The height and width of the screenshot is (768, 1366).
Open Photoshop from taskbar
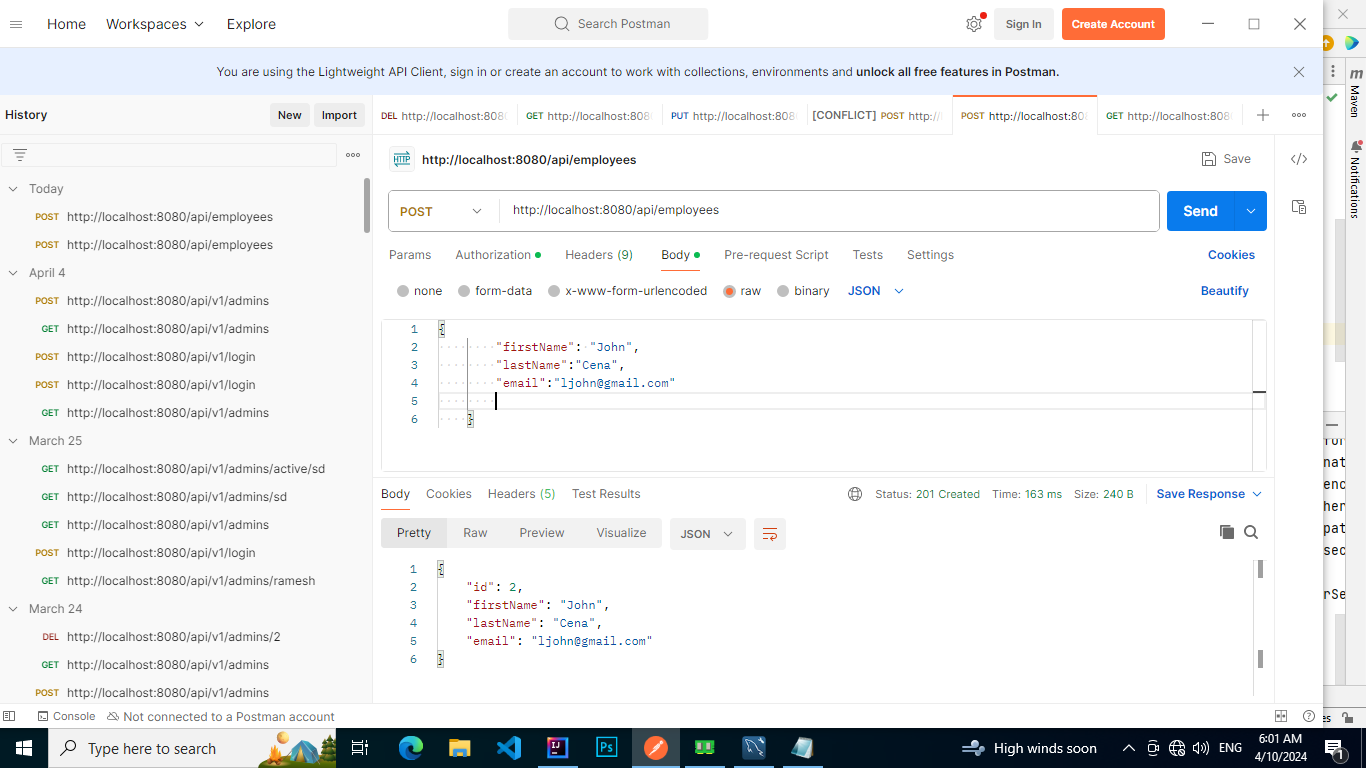point(606,748)
